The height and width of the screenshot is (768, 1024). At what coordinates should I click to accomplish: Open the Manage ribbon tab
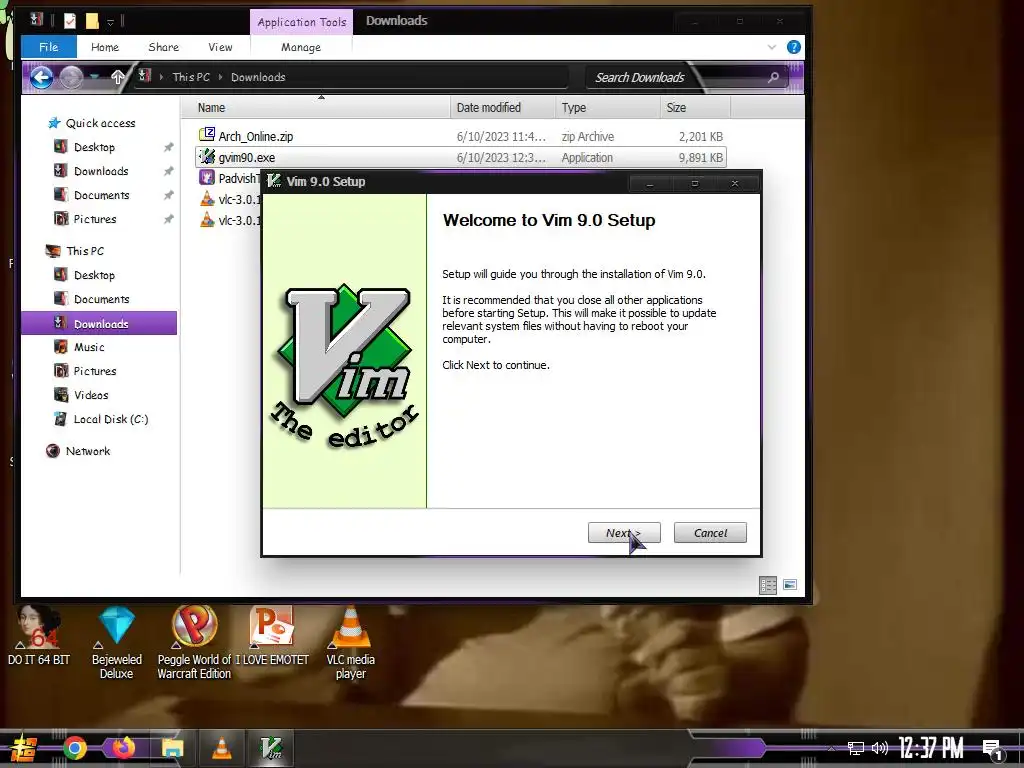click(300, 47)
